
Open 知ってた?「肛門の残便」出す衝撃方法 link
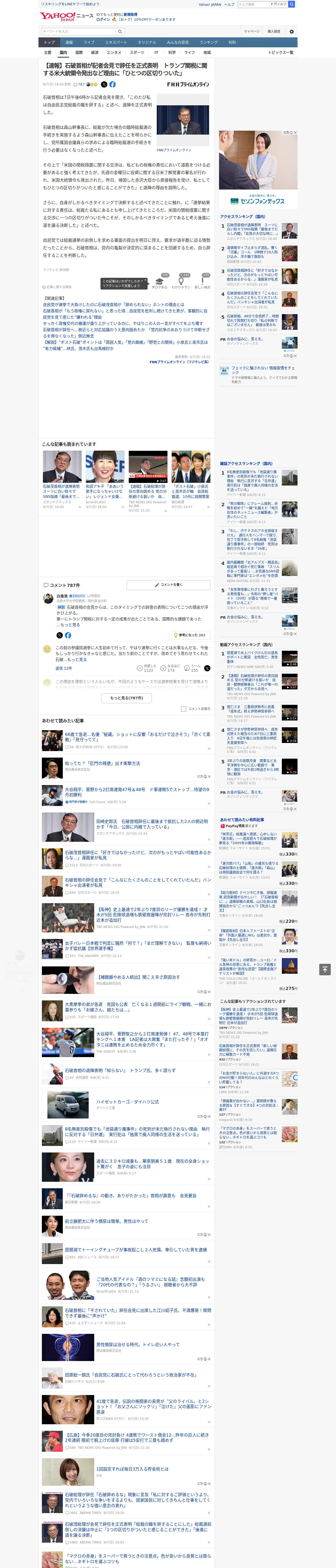click(x=102, y=763)
